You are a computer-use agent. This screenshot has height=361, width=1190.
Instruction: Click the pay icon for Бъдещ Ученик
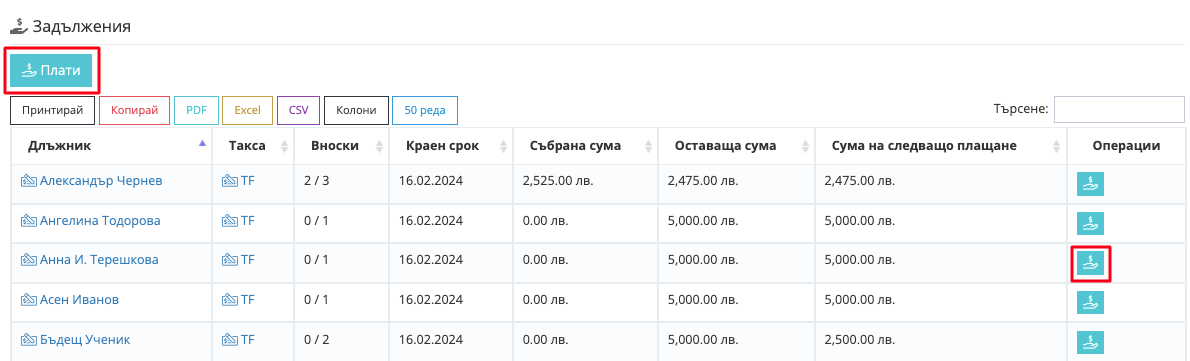(x=1091, y=341)
